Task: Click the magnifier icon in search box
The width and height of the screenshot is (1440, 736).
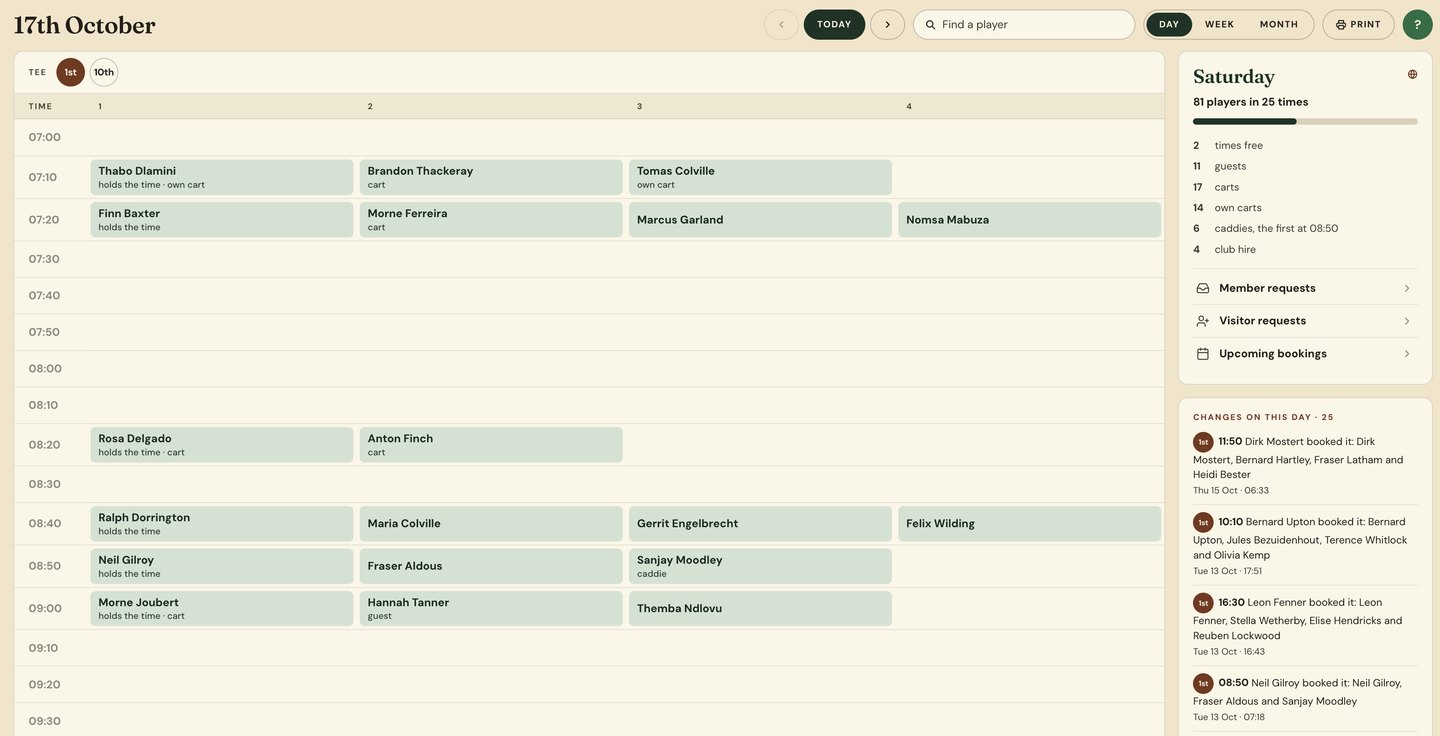Action: click(x=930, y=24)
